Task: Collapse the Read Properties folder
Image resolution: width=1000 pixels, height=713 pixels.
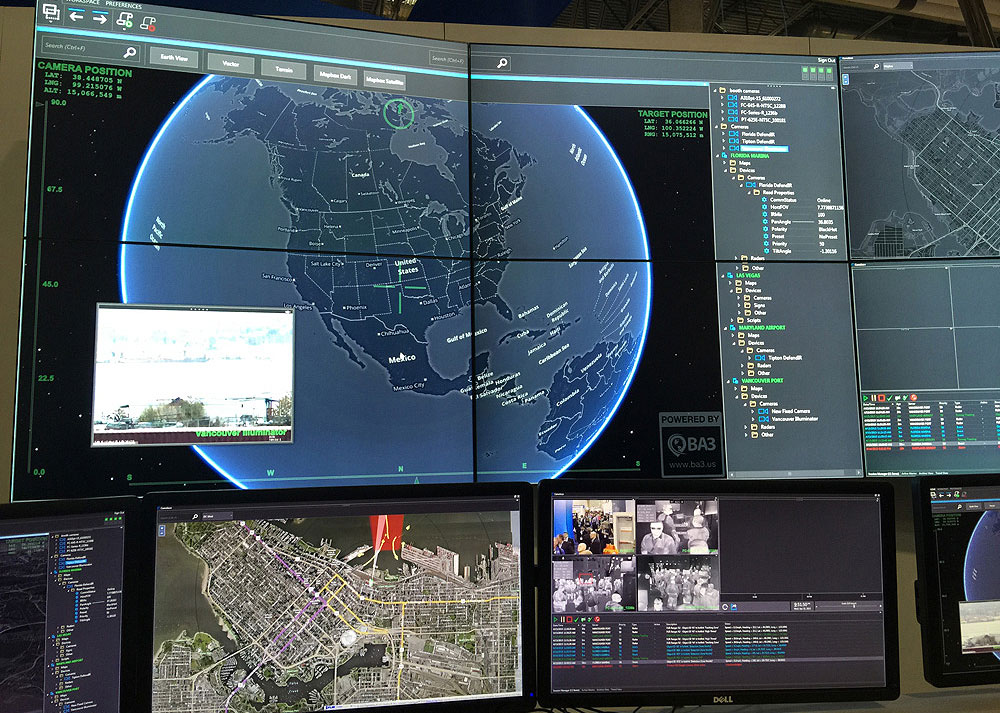Action: click(x=749, y=193)
